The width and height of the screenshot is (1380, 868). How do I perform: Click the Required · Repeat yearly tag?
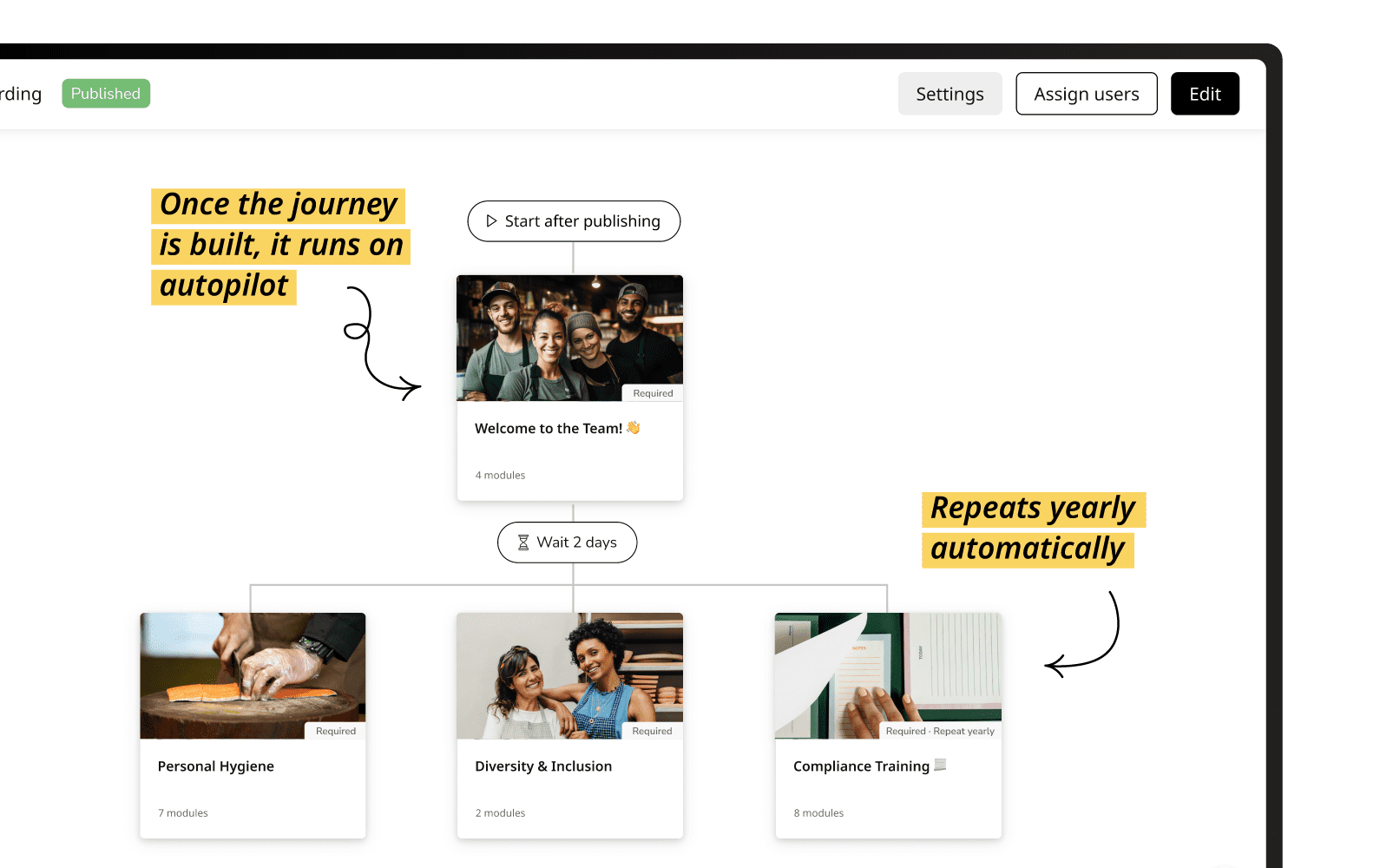click(x=940, y=731)
